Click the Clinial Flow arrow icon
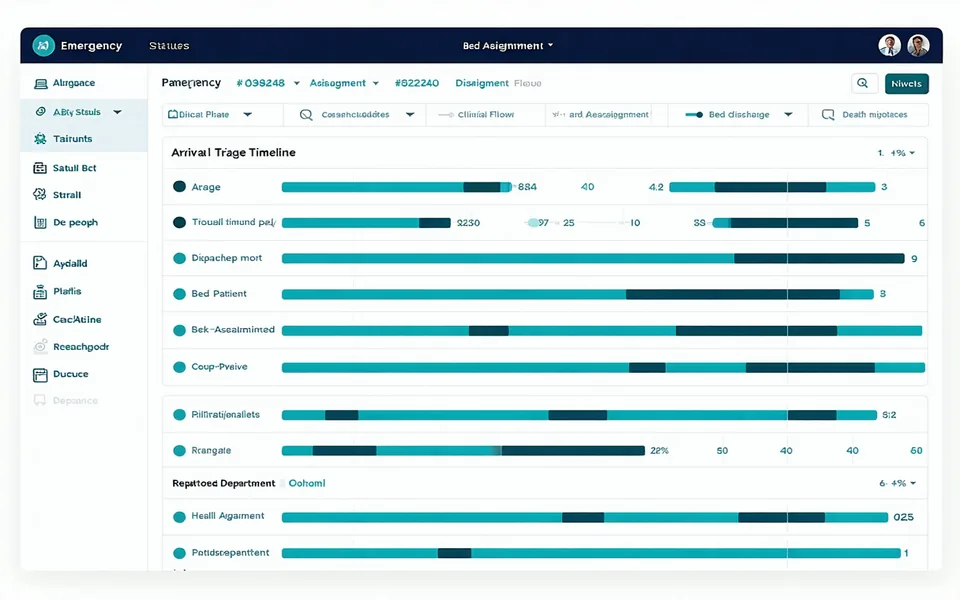 click(446, 114)
